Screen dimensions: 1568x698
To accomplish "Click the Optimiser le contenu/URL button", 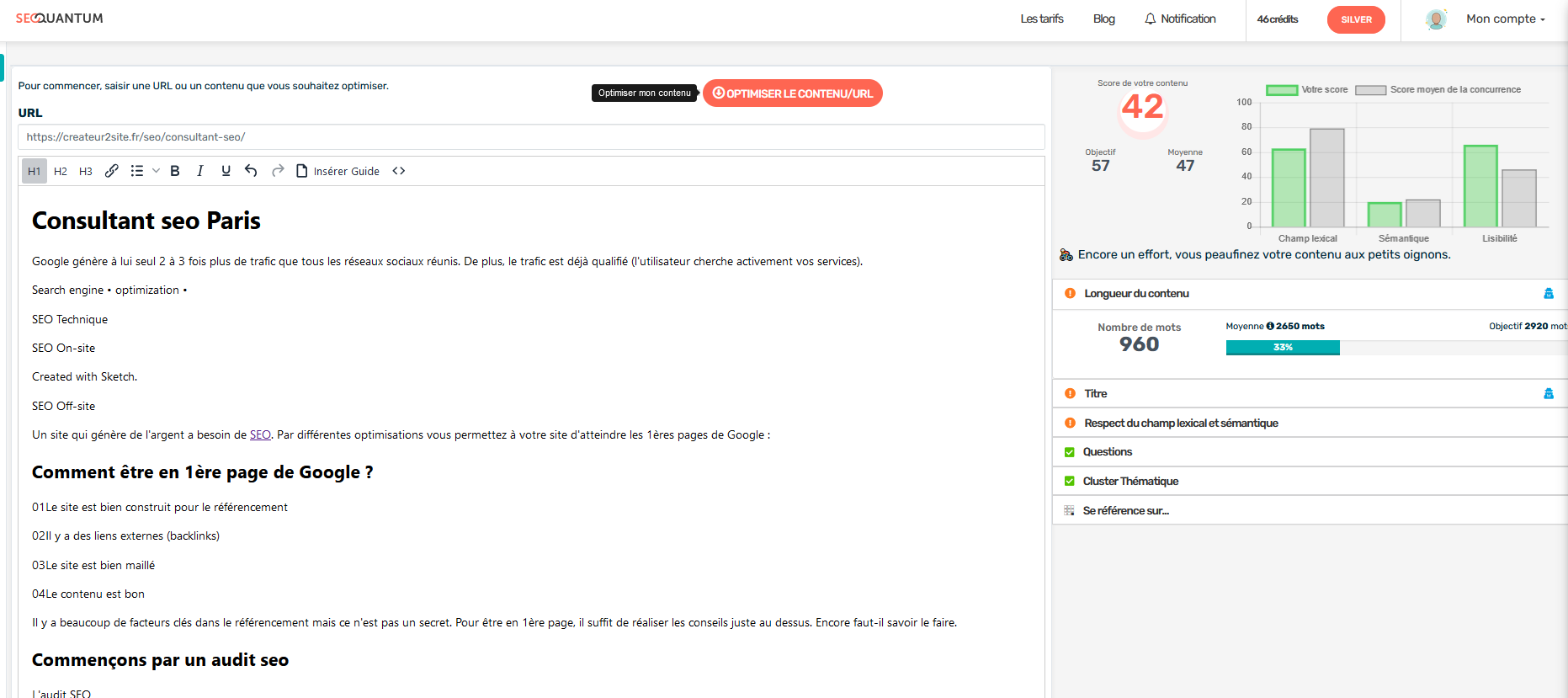I will [x=792, y=93].
